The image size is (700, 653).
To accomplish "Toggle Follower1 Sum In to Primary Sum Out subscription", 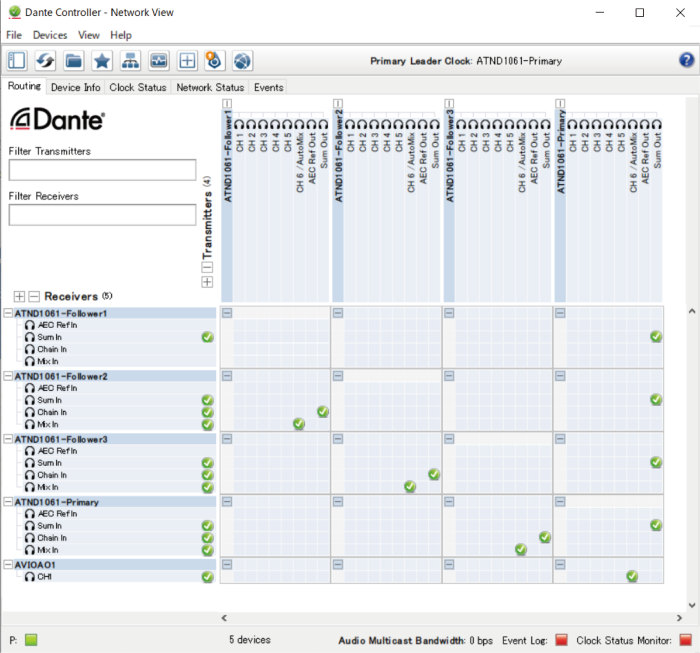I will [656, 337].
